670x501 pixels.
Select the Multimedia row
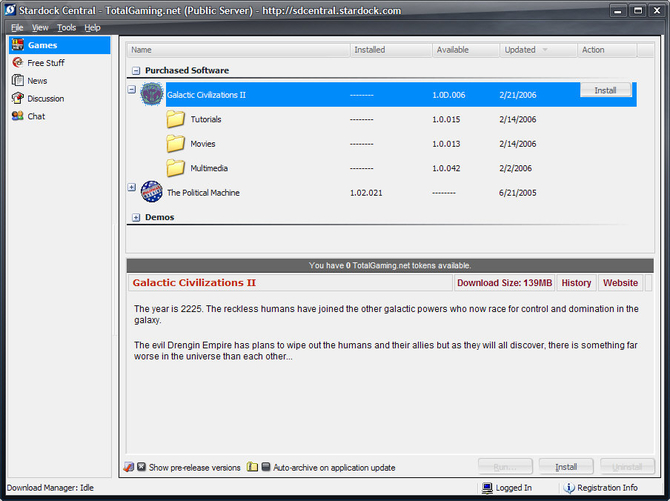pyautogui.click(x=382, y=168)
